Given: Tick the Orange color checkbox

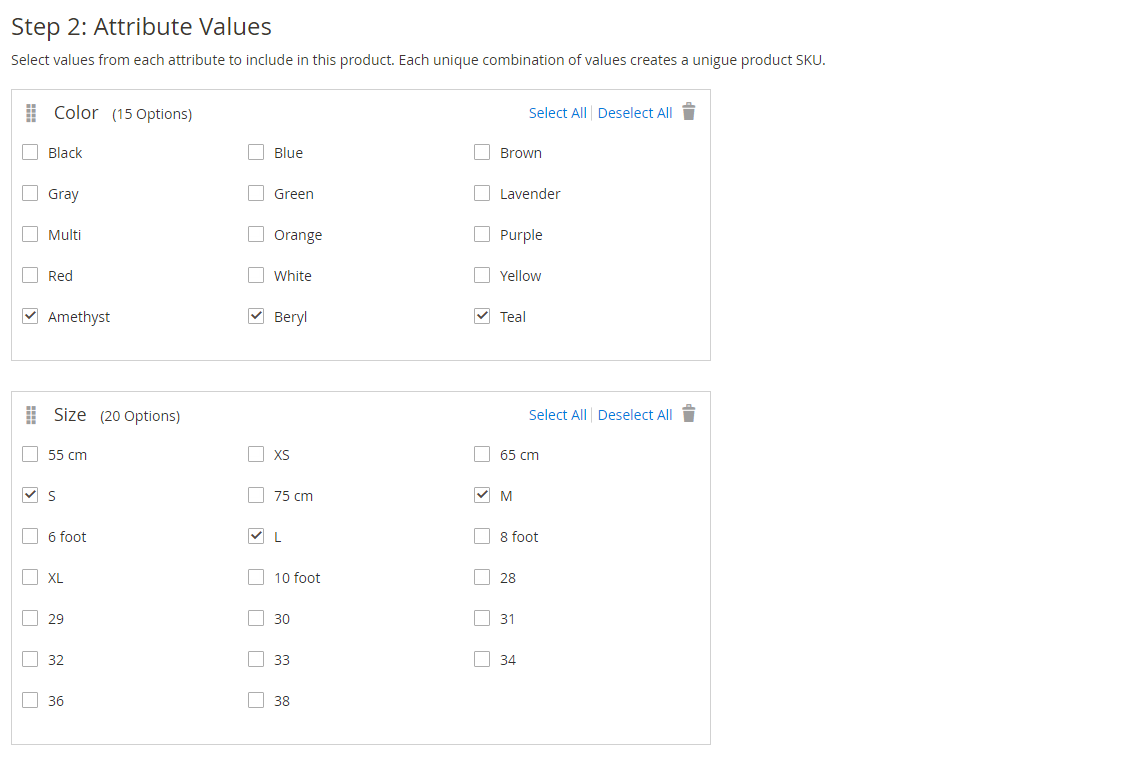Looking at the screenshot, I should point(256,234).
